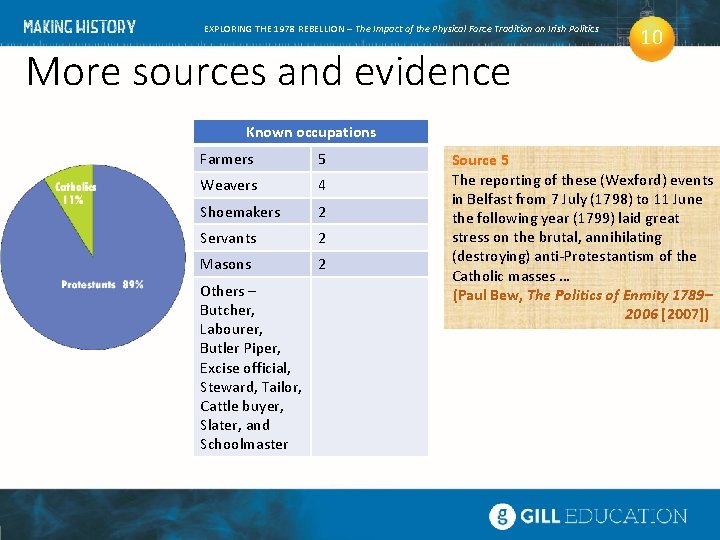Select the More sources and evidence title
Viewport: 720px width, 540px height.
point(268,72)
